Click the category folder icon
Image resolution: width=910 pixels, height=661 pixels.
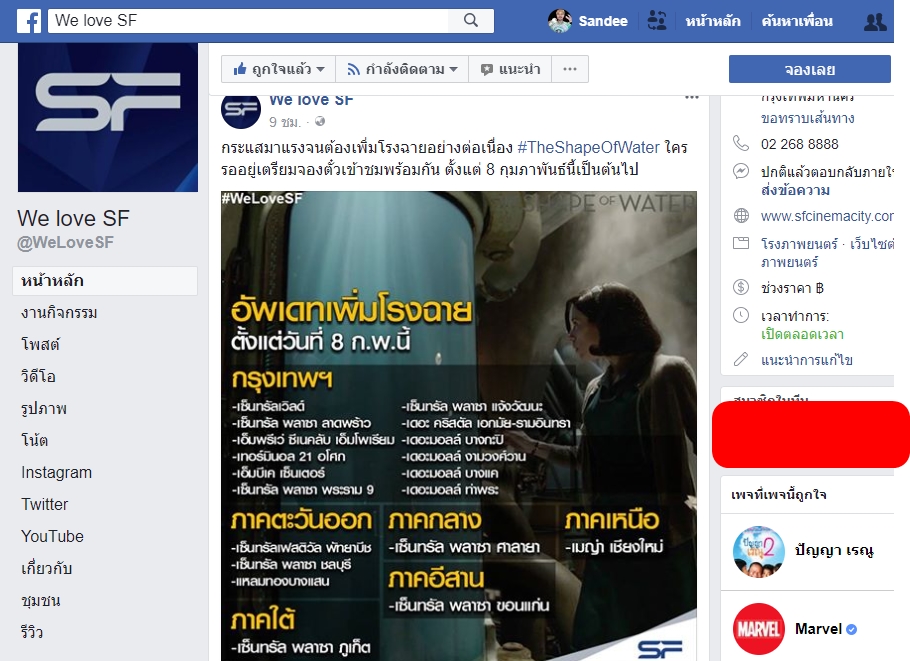[x=741, y=243]
